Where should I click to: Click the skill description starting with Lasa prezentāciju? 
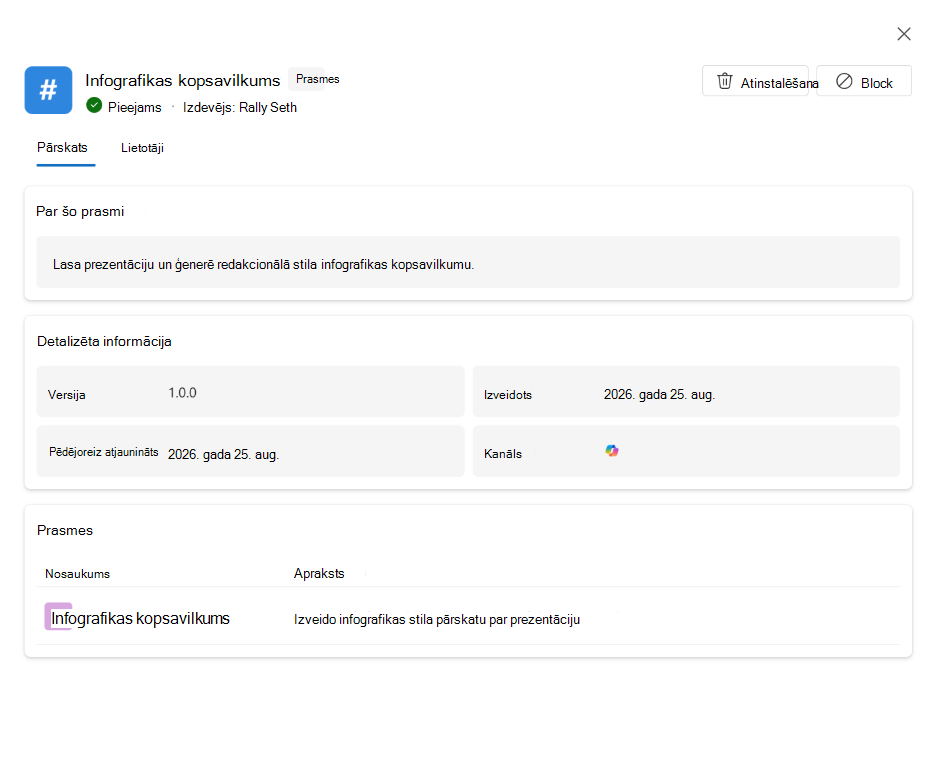coord(263,264)
